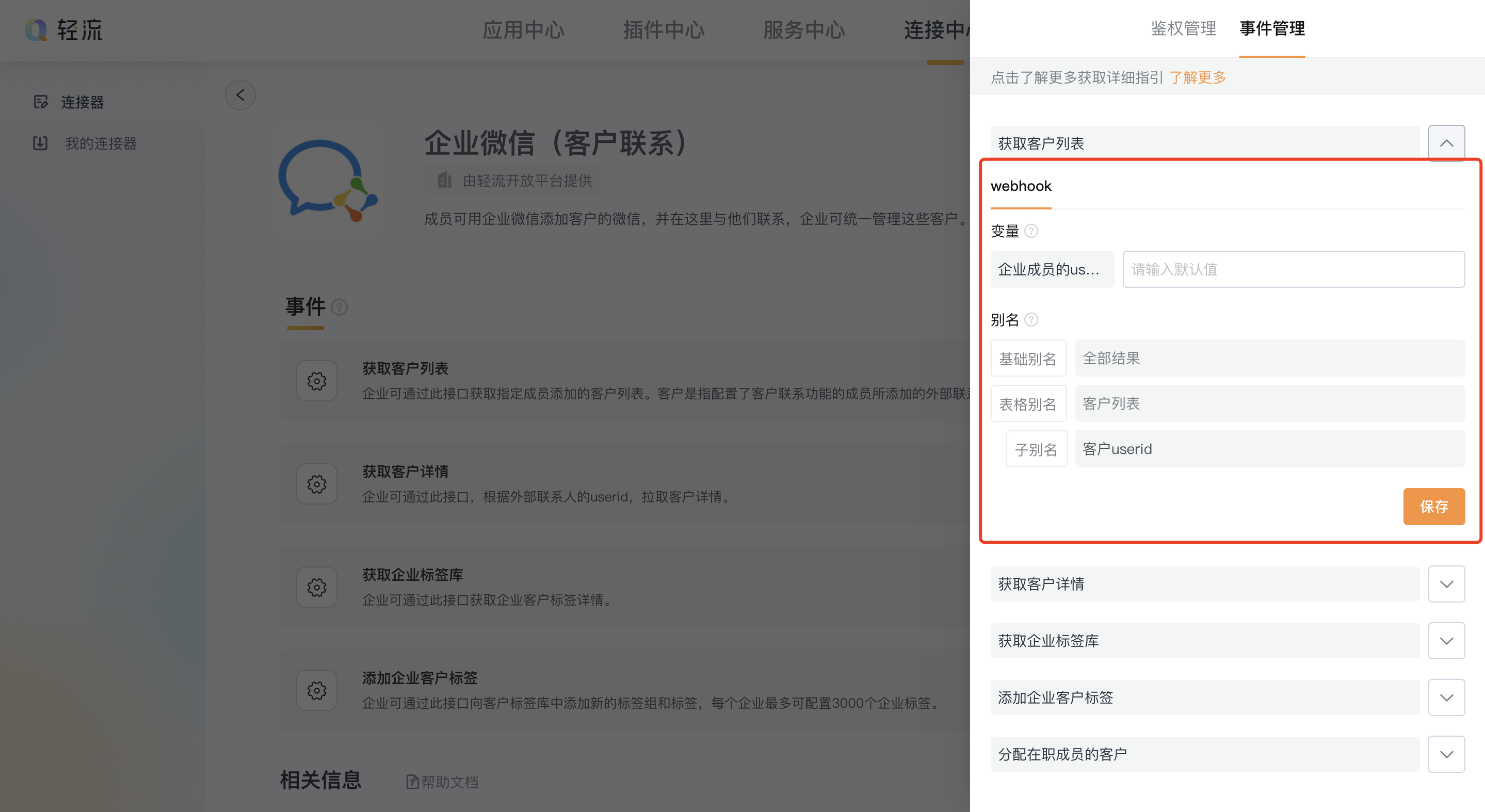Click the 保存 button

1434,507
